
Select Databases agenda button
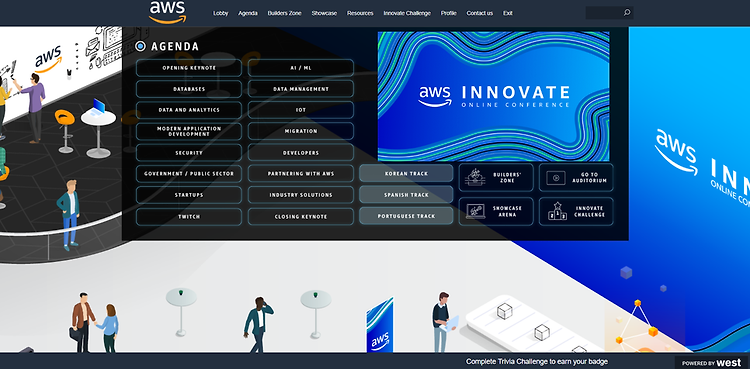(x=189, y=89)
